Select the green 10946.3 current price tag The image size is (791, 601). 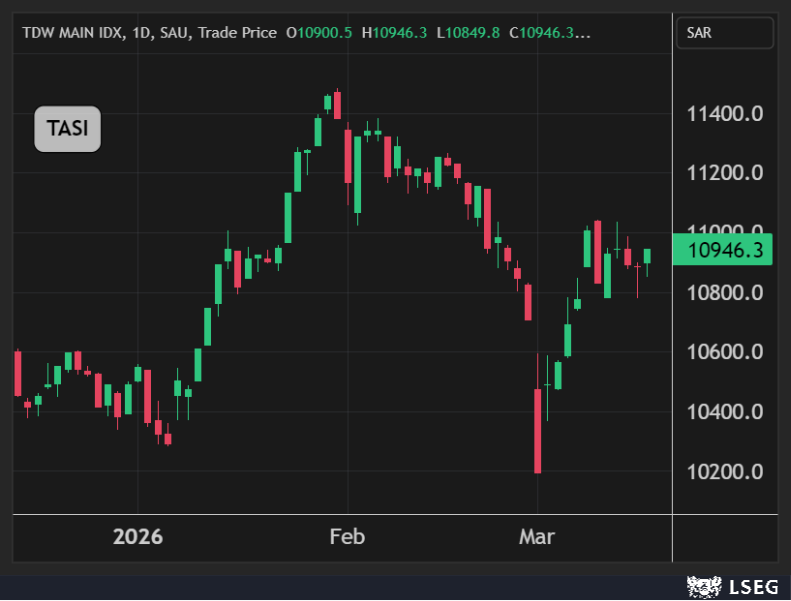pos(722,250)
